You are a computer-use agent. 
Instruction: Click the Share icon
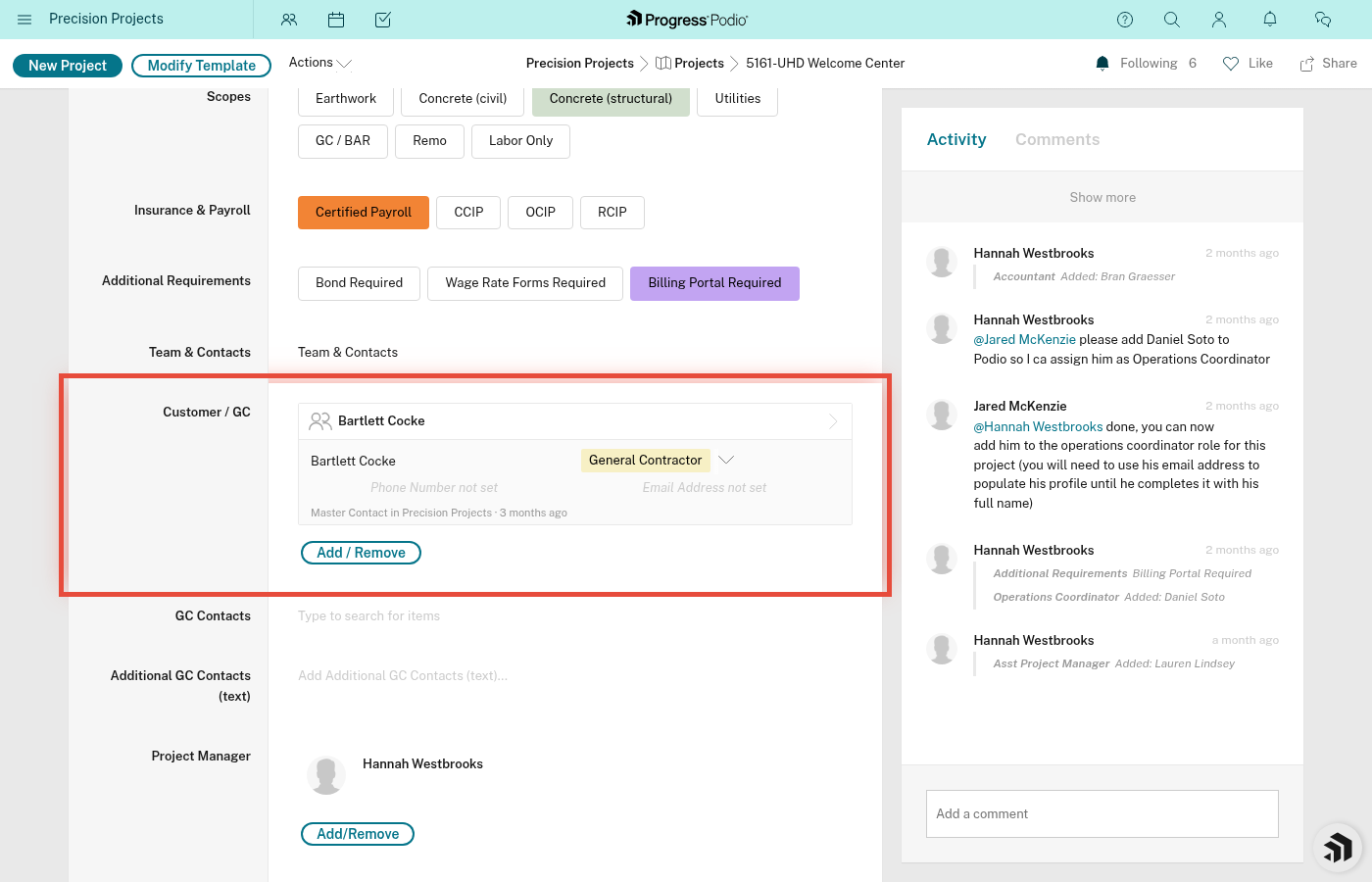pos(1307,64)
